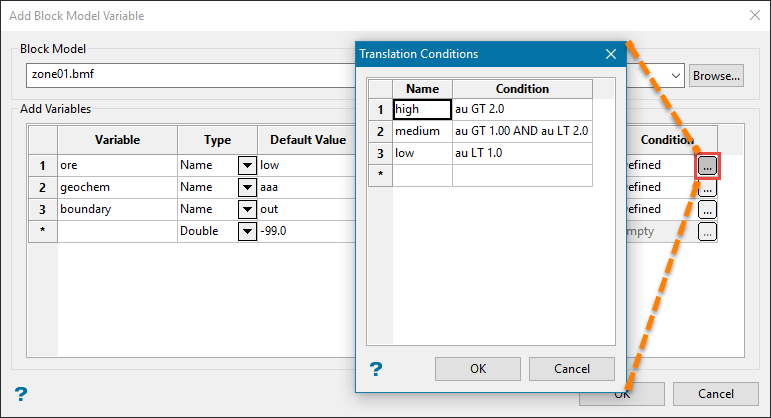Open the Double type dropdown in new row

tap(246, 231)
